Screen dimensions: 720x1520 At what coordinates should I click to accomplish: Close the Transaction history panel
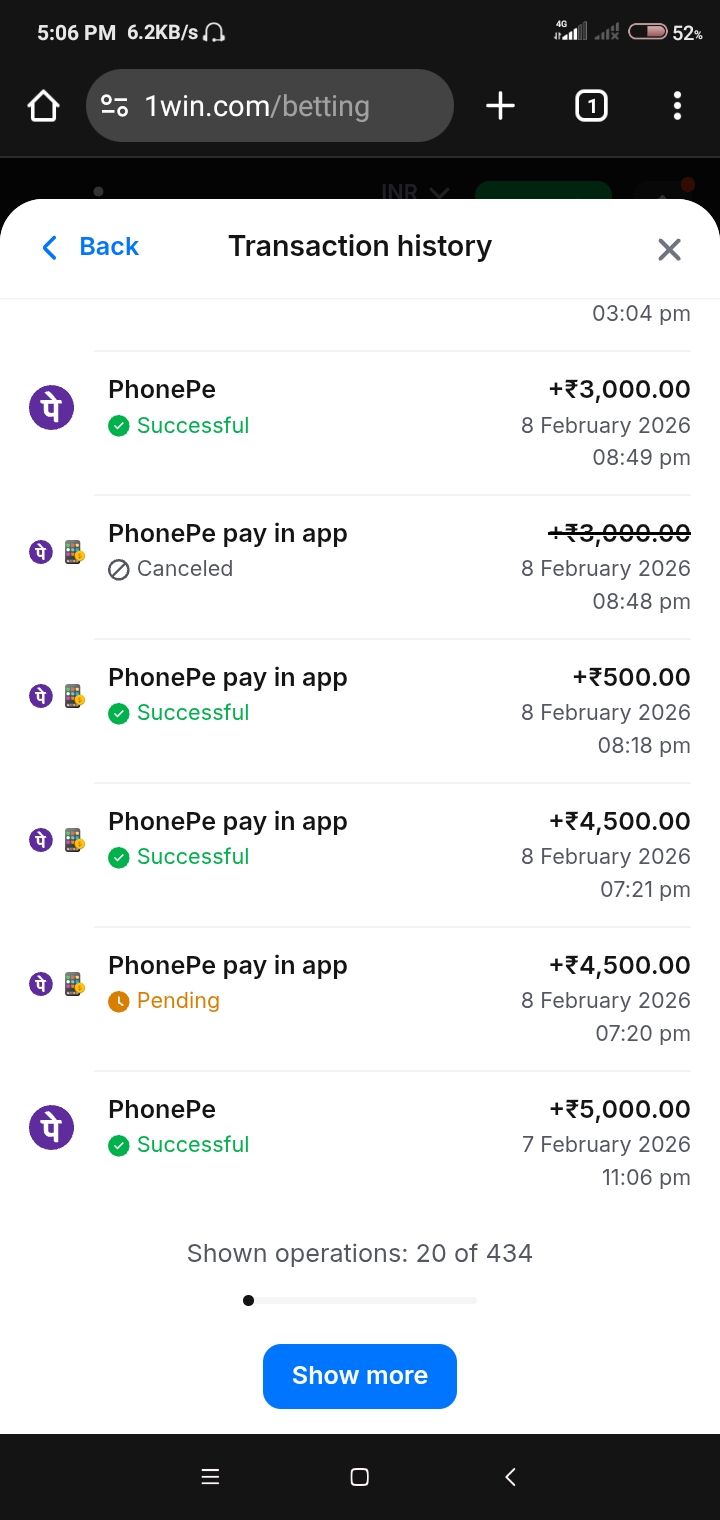(x=669, y=249)
